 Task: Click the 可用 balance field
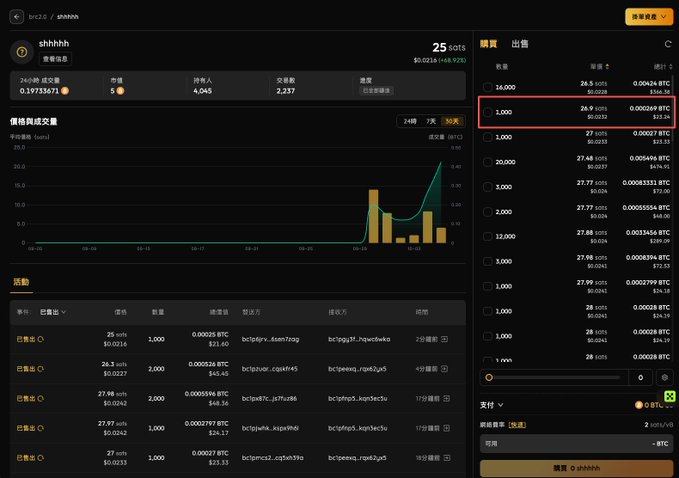pyautogui.click(x=576, y=444)
